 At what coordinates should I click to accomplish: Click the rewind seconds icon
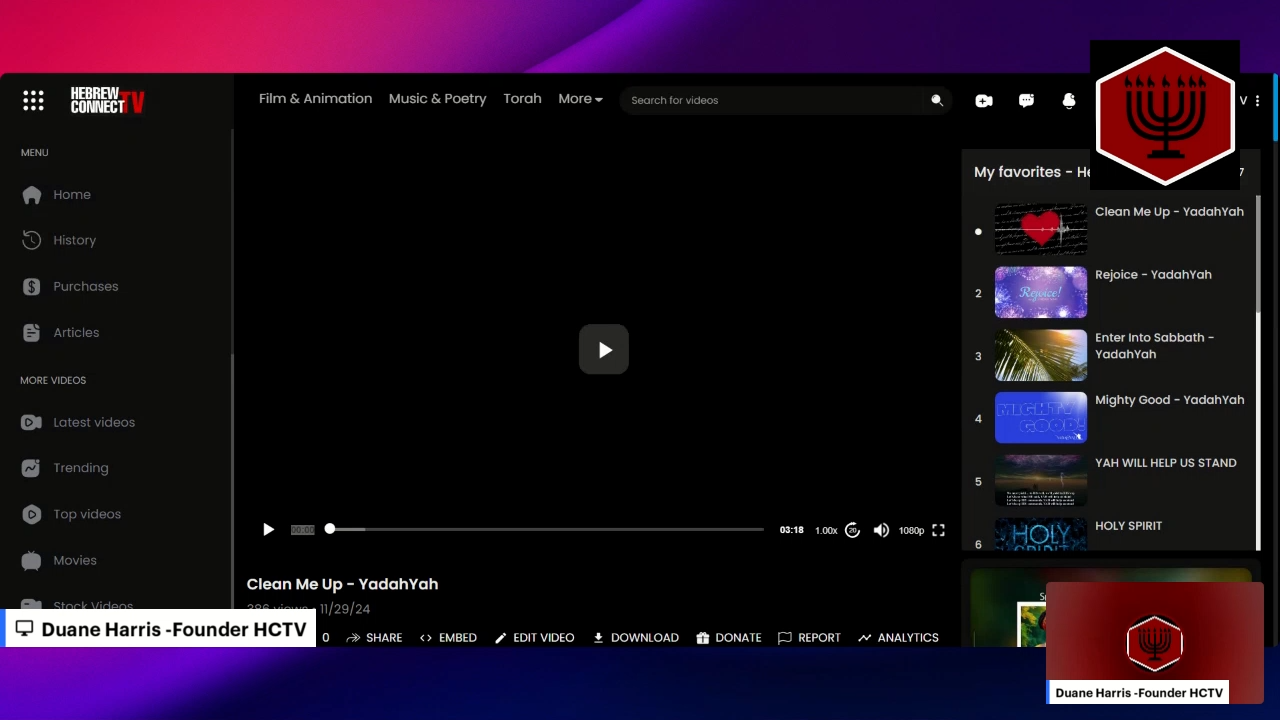coord(852,530)
